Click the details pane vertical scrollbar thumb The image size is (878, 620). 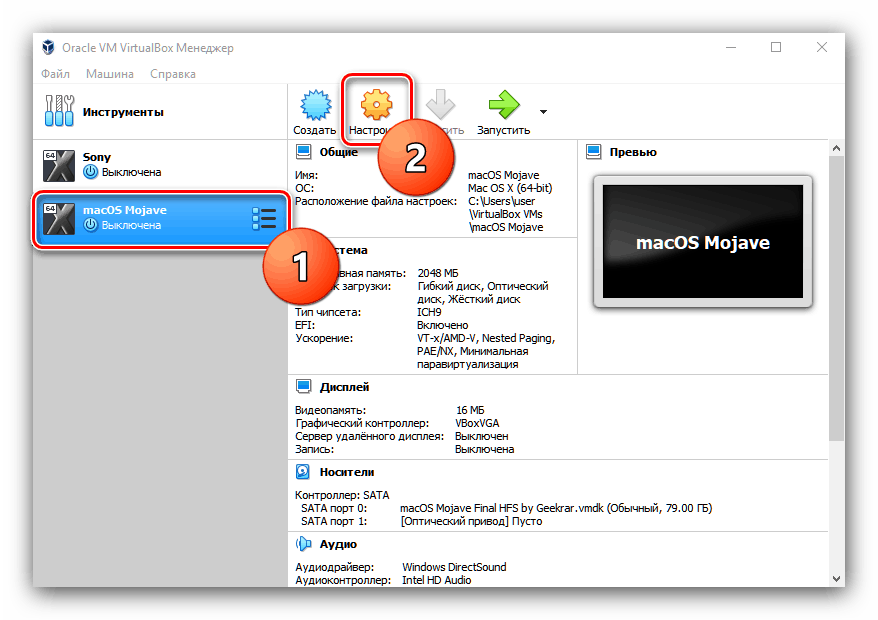(x=836, y=298)
